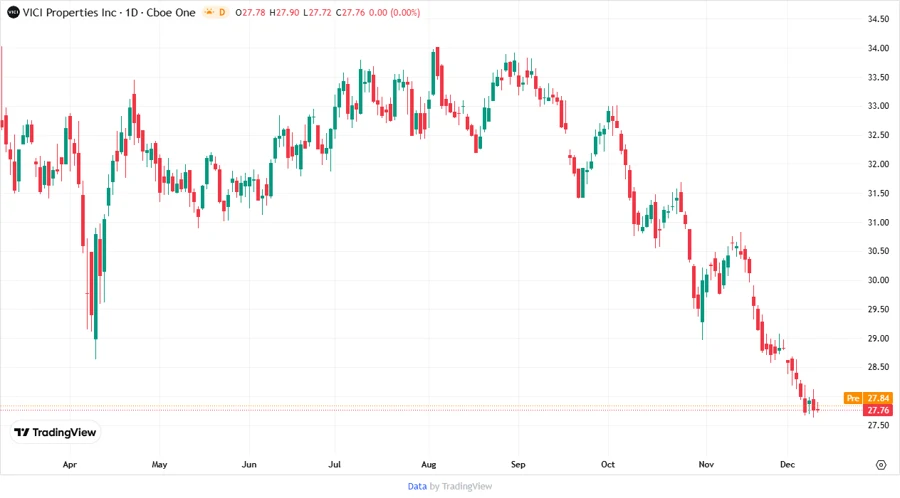The height and width of the screenshot is (498, 900).
Task: Click the 27.50 price axis label
Action: coord(878,425)
